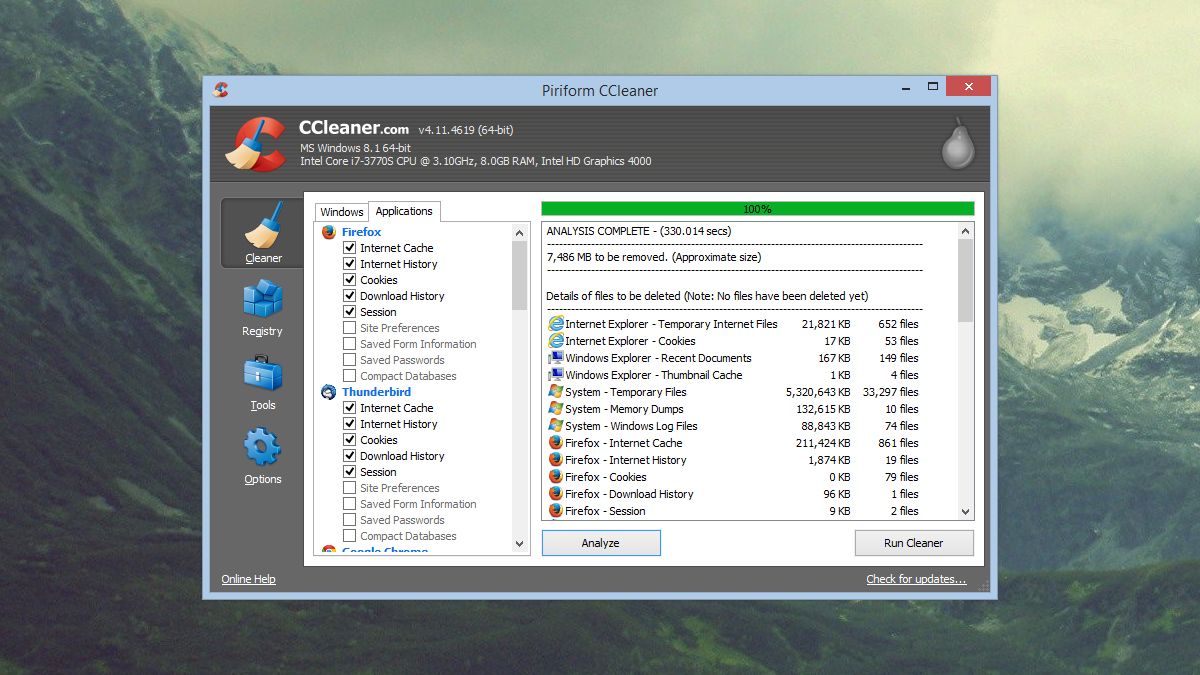Uncheck Thunderbird Internet Cache

click(x=349, y=407)
